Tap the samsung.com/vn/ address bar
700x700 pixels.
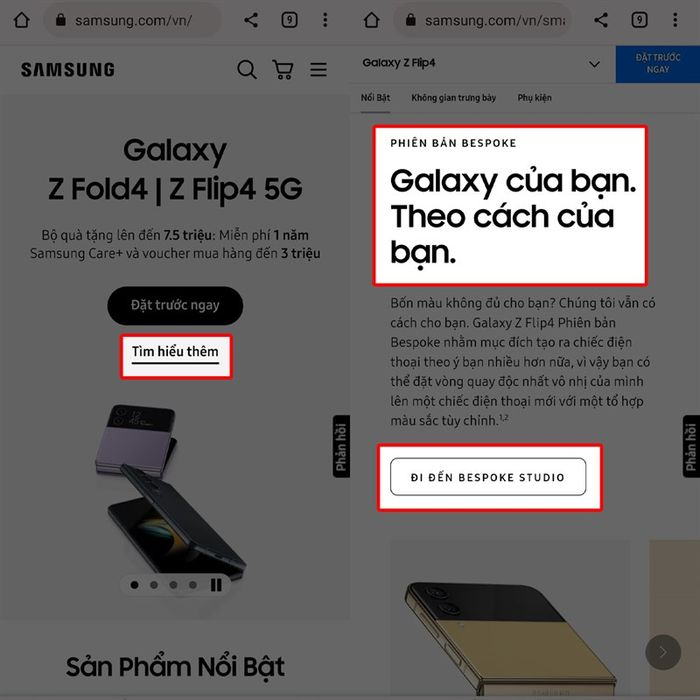133,20
